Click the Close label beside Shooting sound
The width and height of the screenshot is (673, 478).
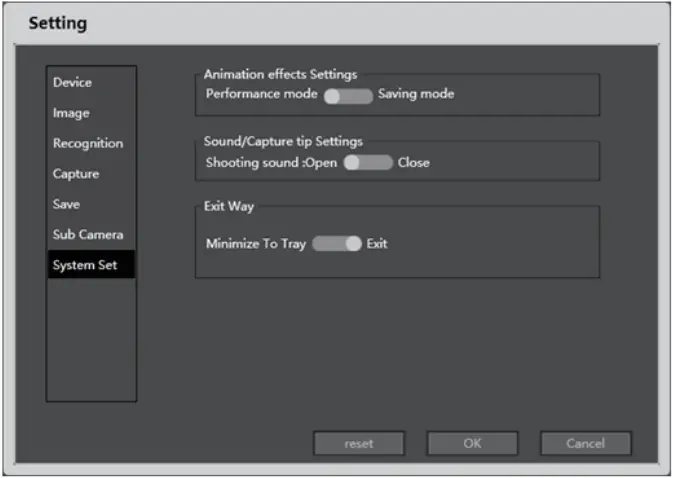(x=414, y=162)
